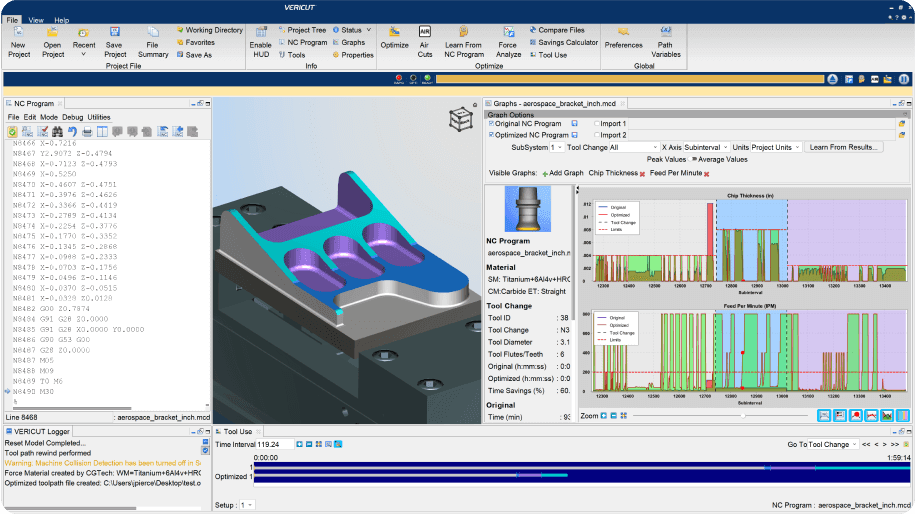Open the Force Analyze tool
The height and width of the screenshot is (514, 915).
click(x=508, y=33)
